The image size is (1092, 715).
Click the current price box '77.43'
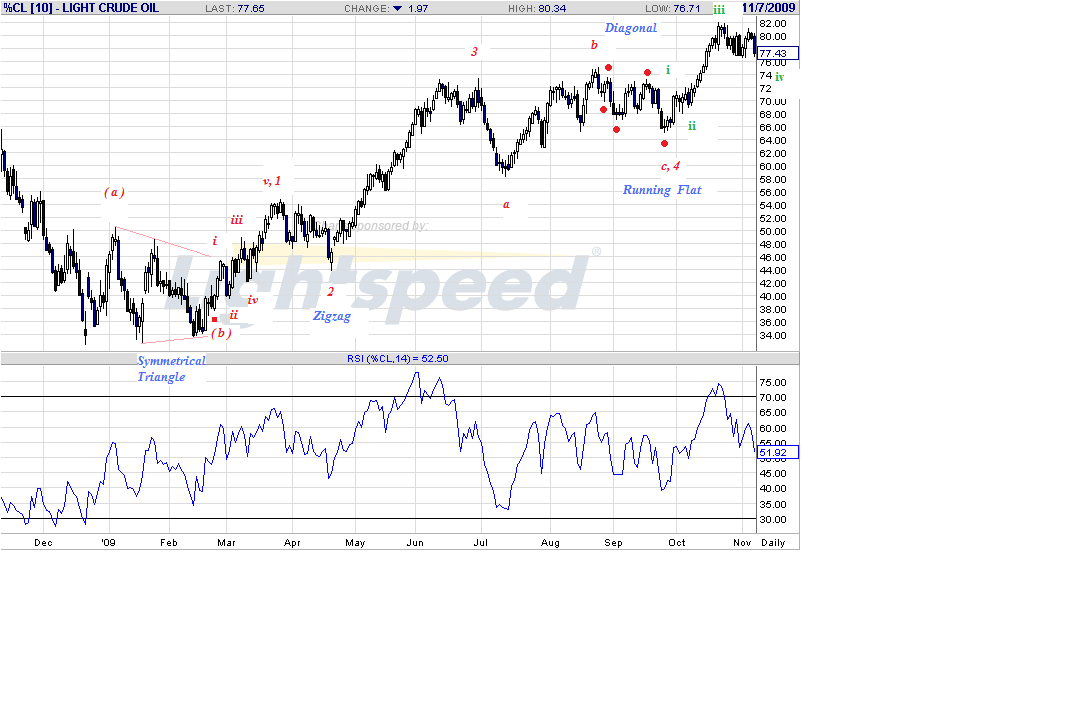777,53
